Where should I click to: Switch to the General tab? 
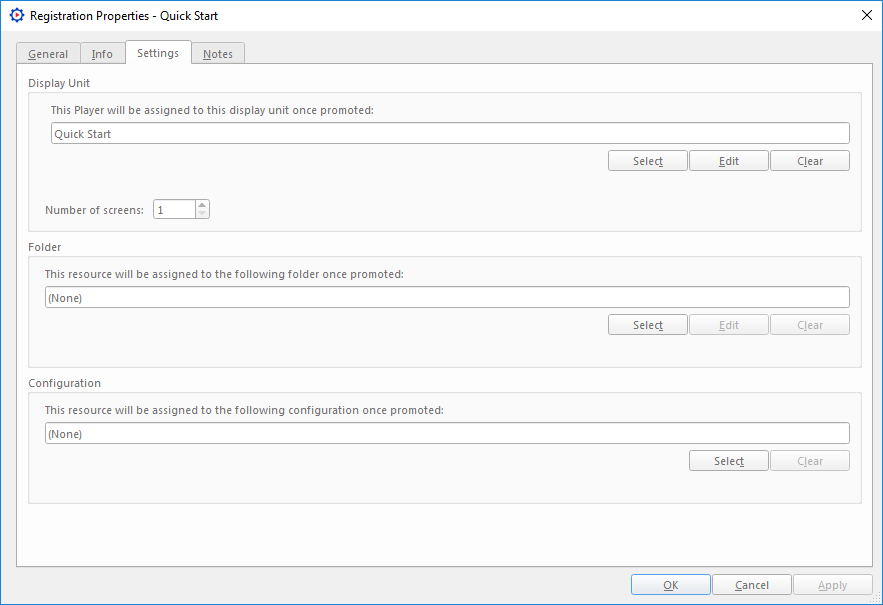(48, 54)
